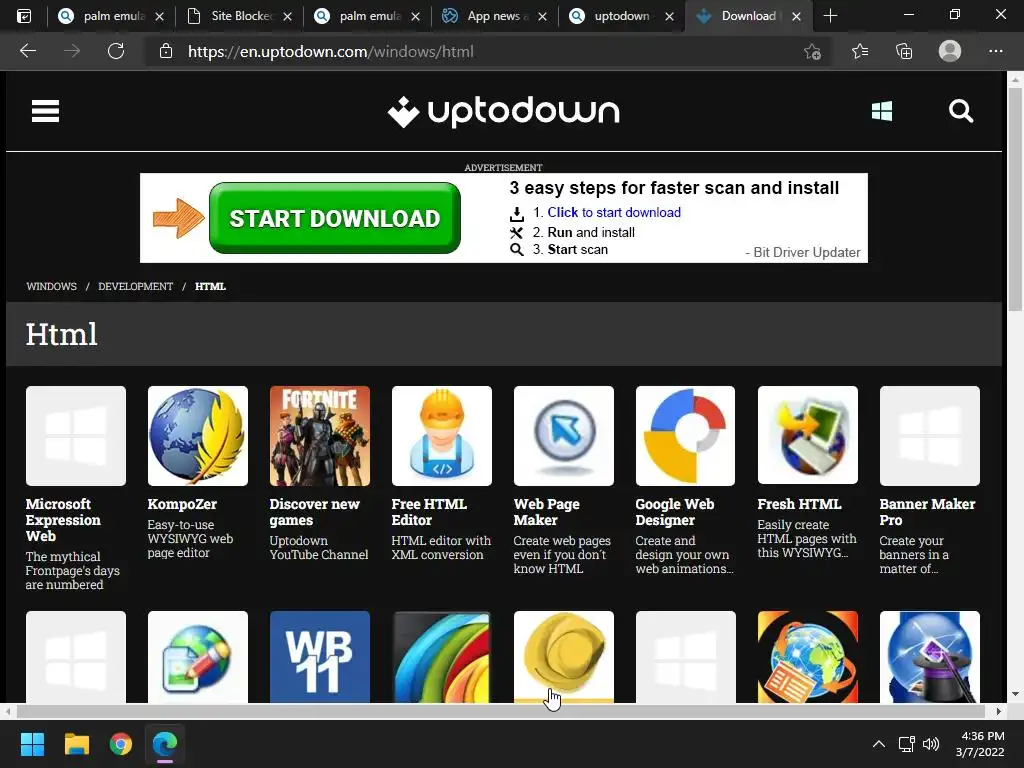Open the volume control tray icon
Image resolution: width=1024 pixels, height=768 pixels.
point(931,744)
